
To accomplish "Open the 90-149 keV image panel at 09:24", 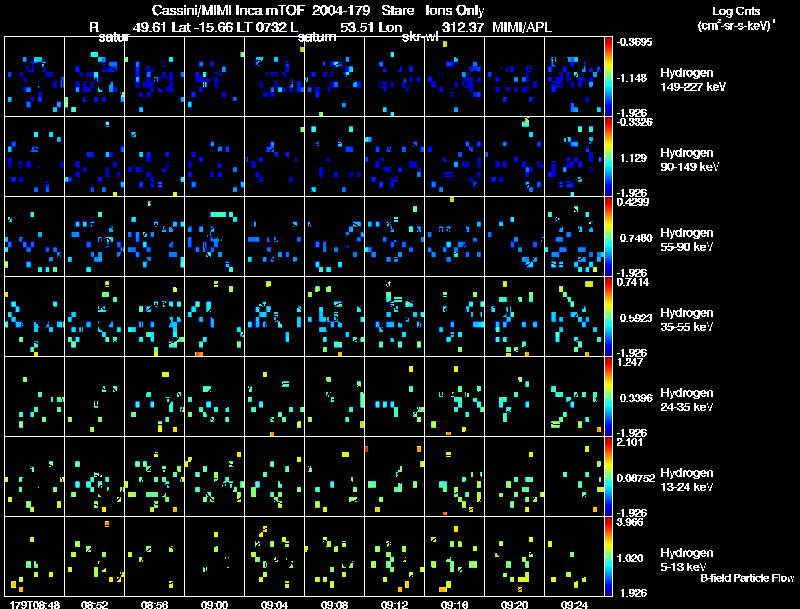I will [x=574, y=157].
